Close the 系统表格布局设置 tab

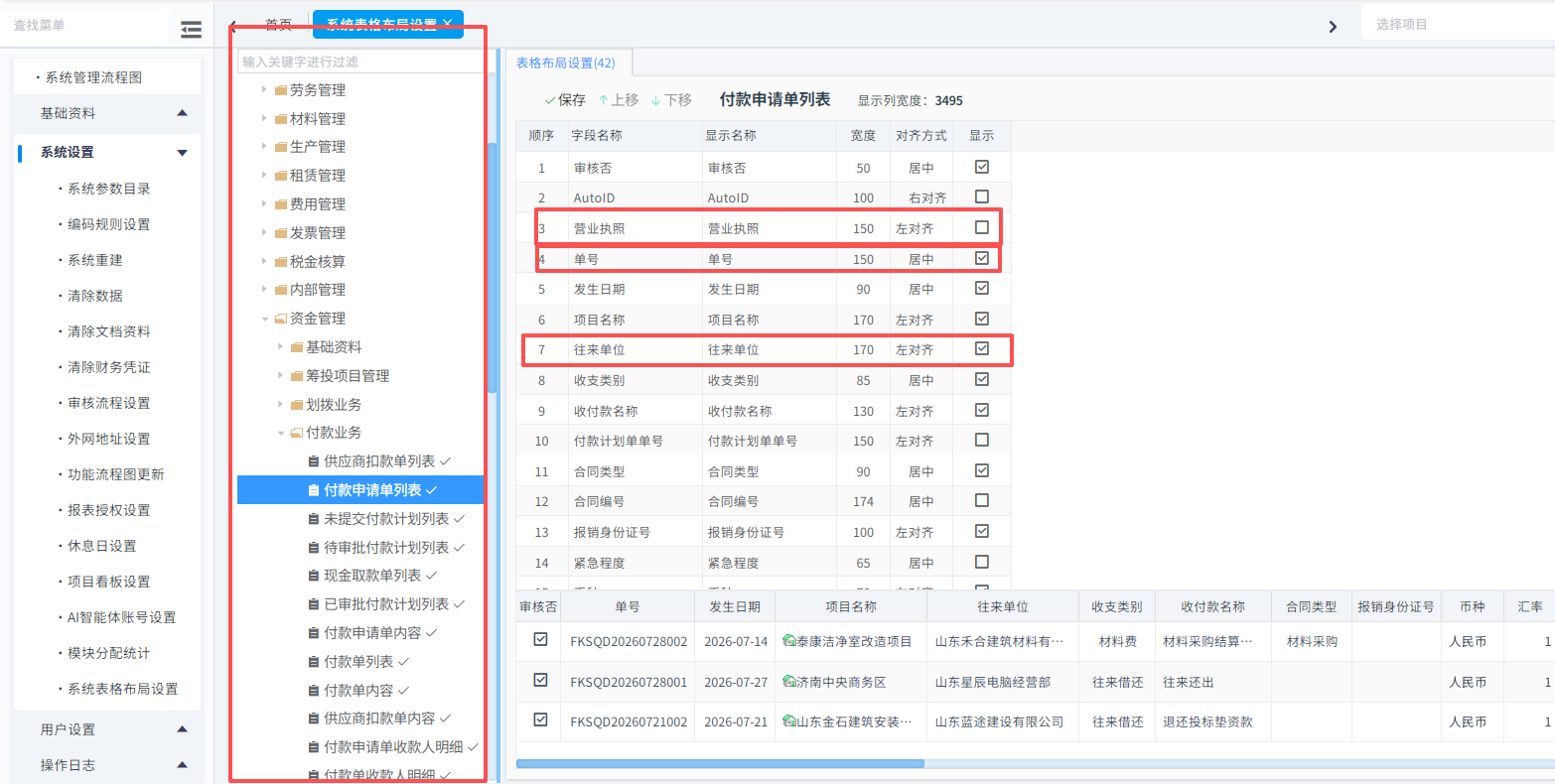point(448,23)
